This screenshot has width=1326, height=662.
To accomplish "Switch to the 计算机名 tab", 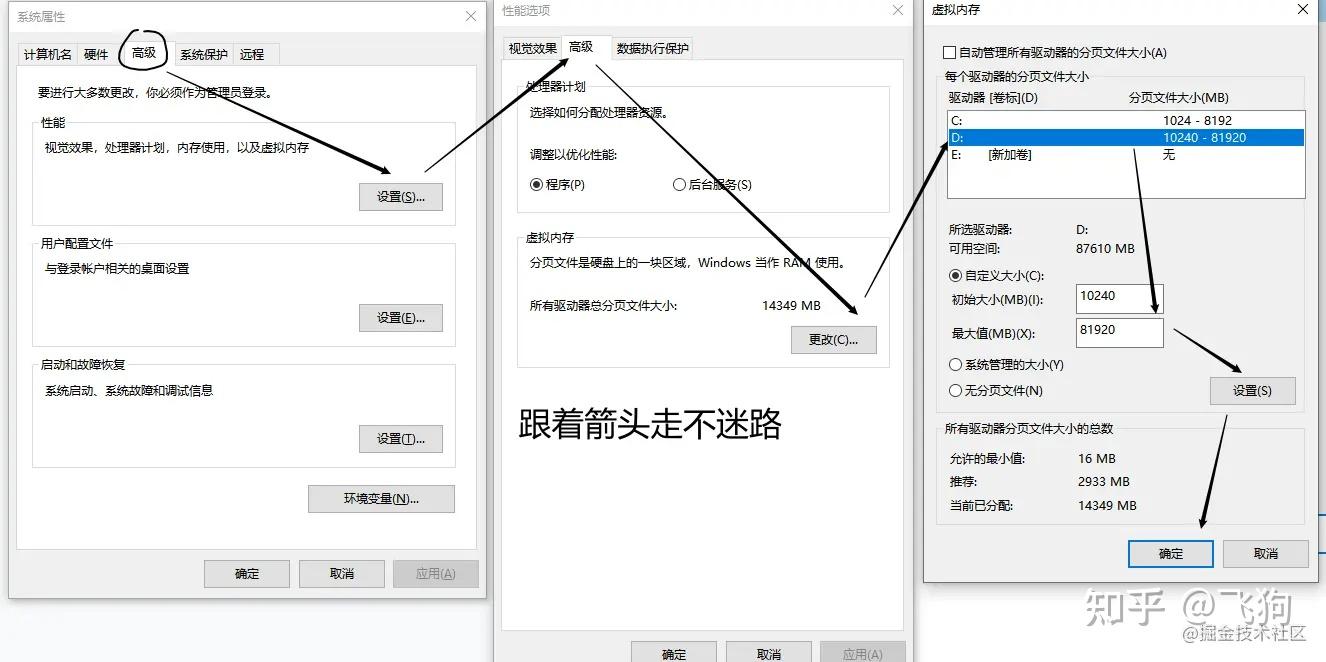I will 45,54.
